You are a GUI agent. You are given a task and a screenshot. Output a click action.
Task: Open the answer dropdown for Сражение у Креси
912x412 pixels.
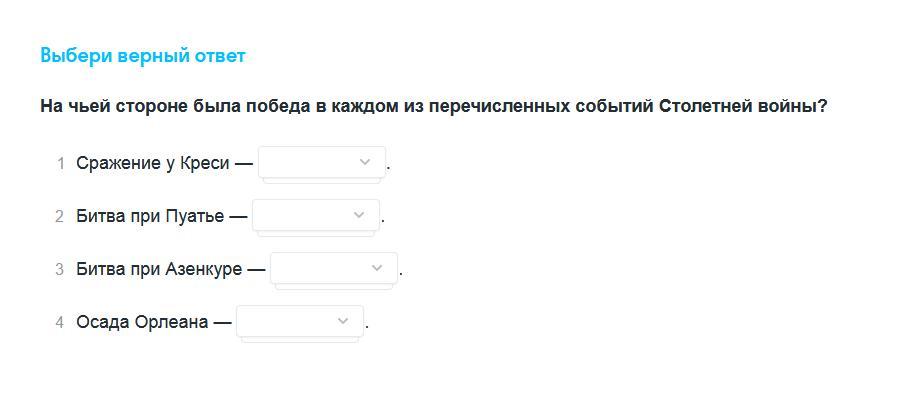(x=320, y=162)
